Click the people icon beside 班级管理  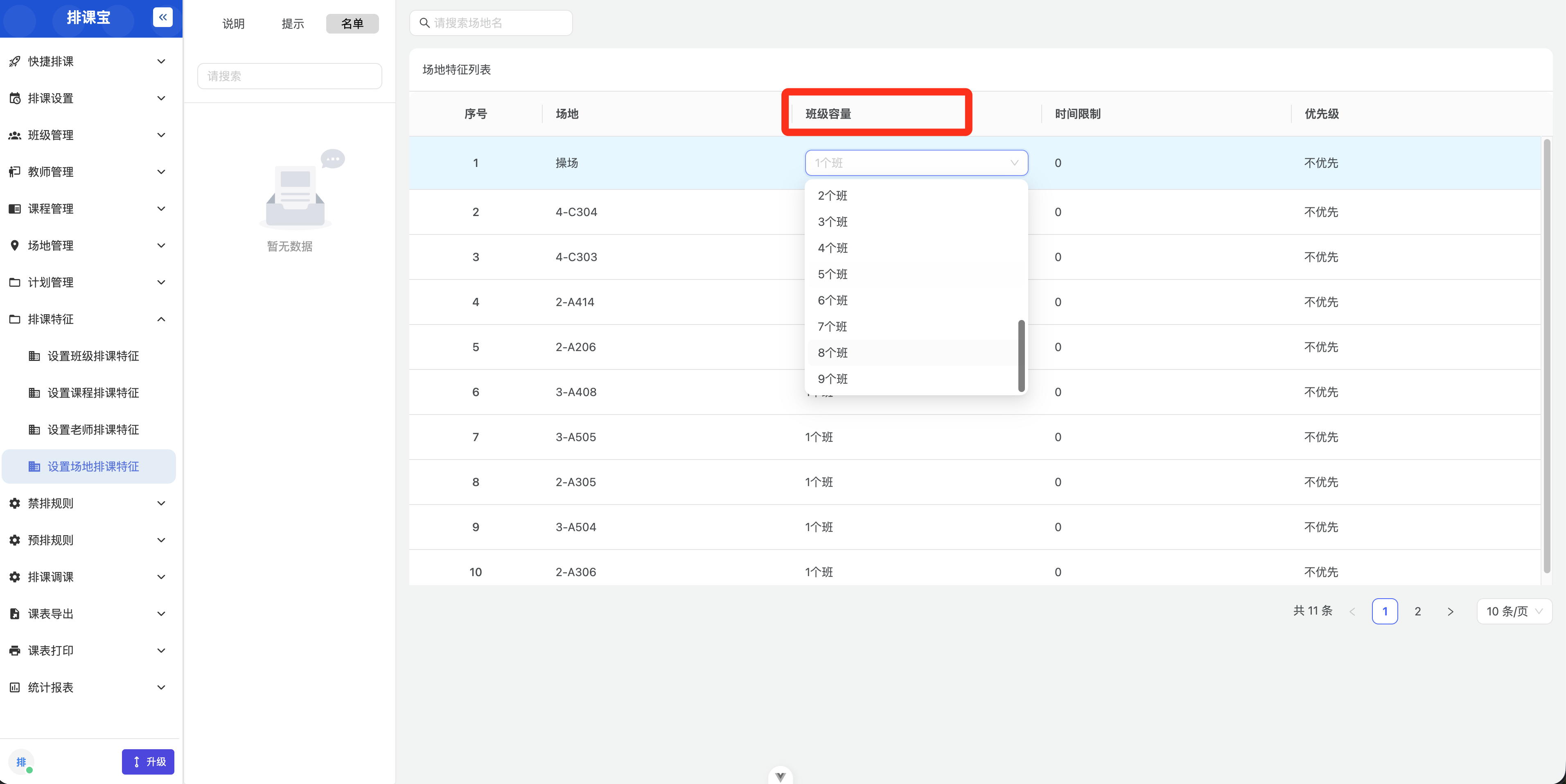(x=15, y=135)
